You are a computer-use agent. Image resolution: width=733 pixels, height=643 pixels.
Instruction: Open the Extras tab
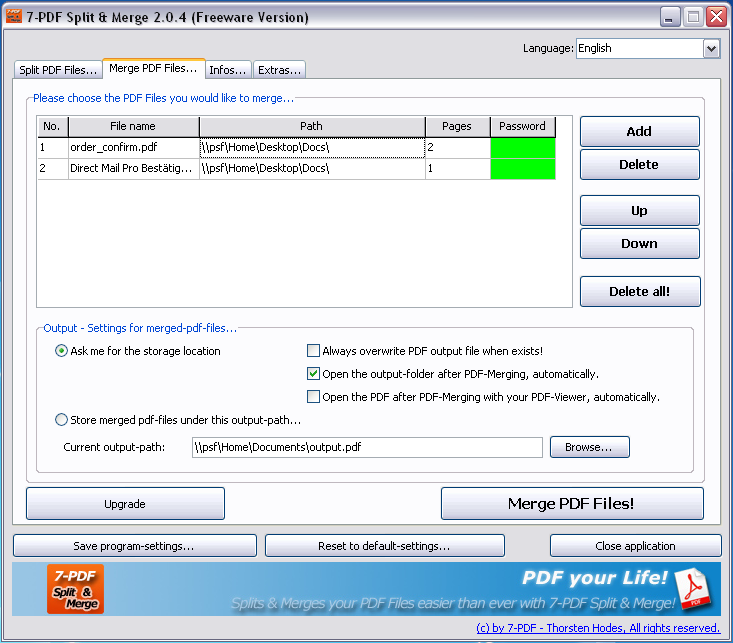280,70
